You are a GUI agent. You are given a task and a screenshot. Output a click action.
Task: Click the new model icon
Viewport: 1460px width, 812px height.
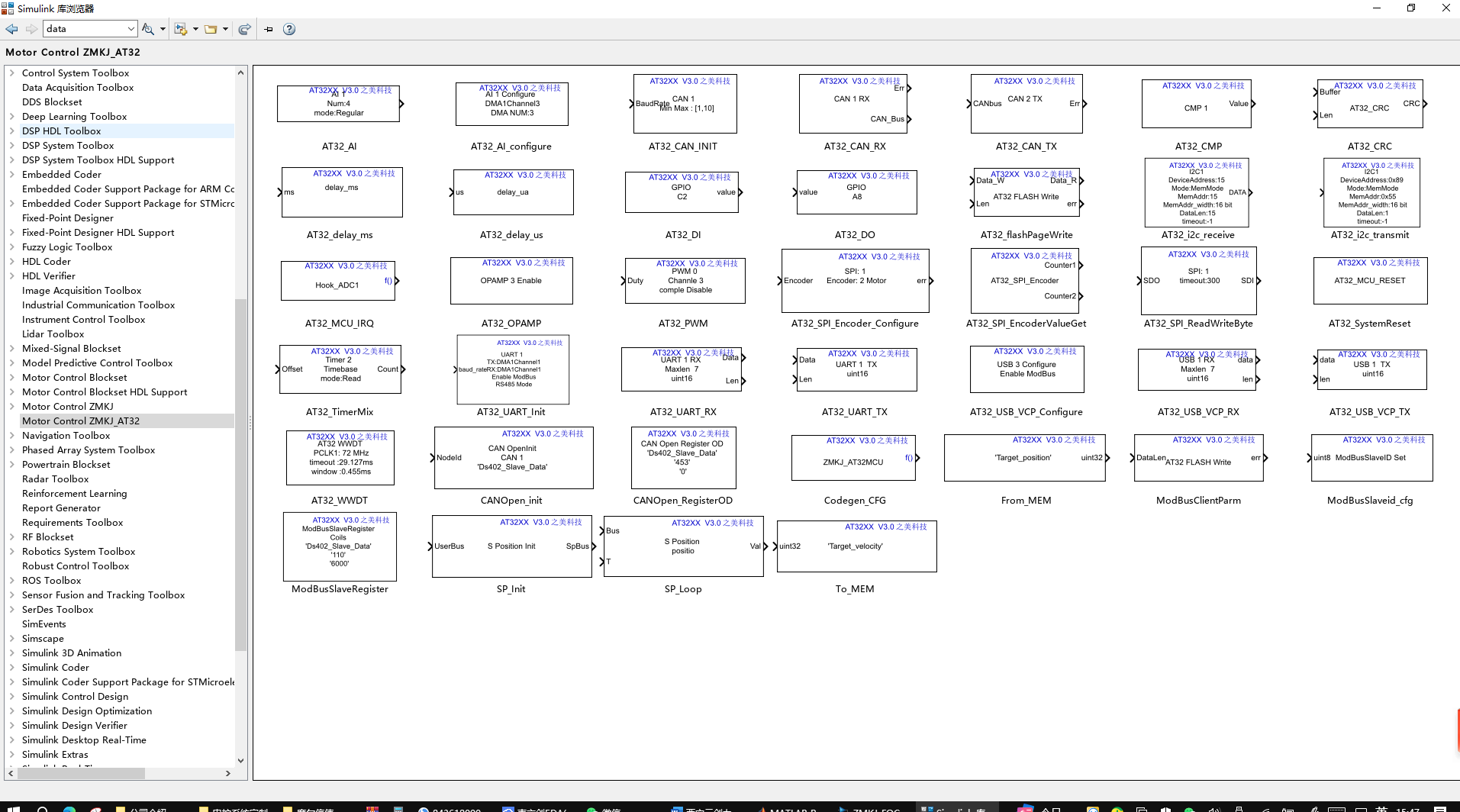click(181, 29)
